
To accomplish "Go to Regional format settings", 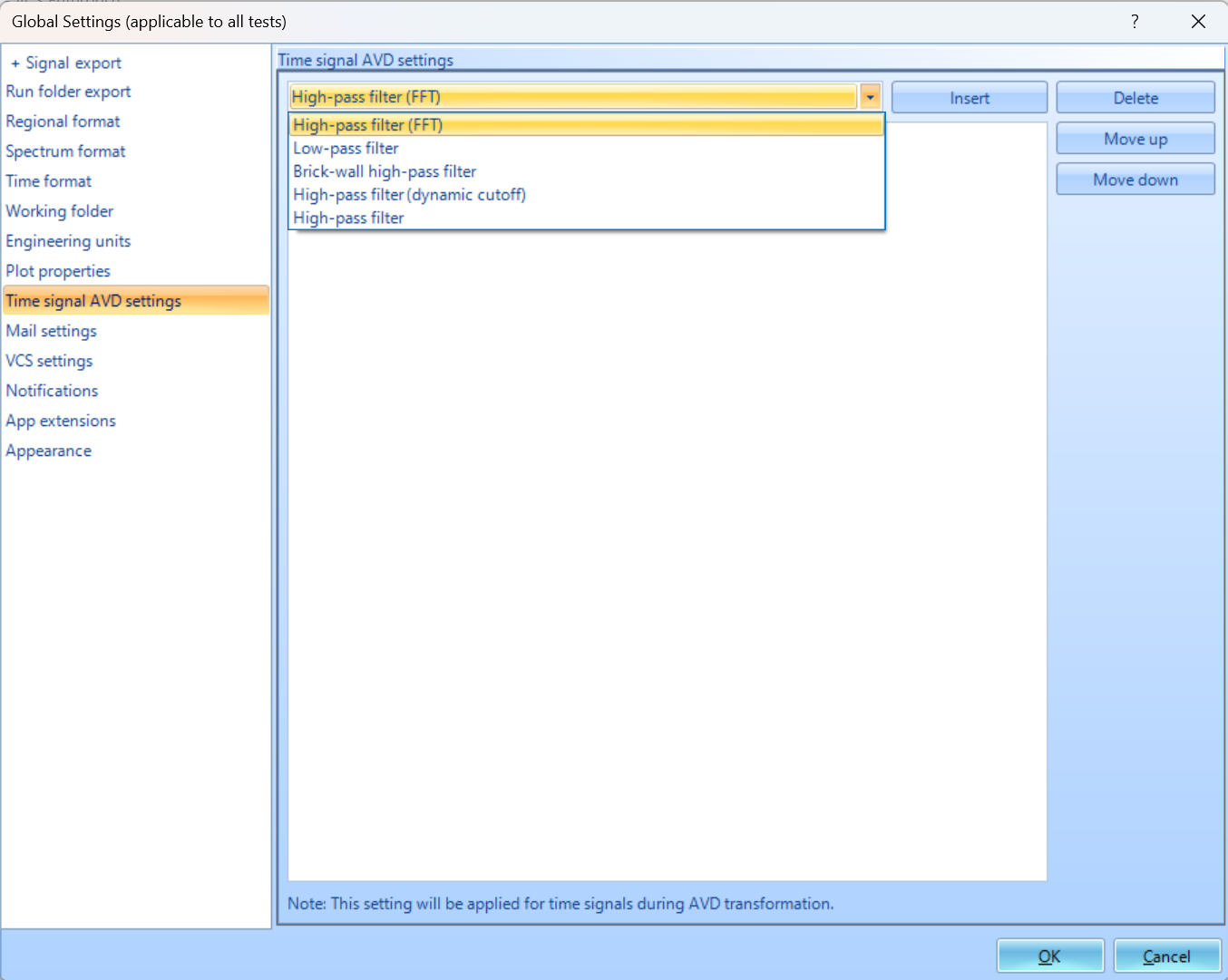I will click(x=63, y=121).
